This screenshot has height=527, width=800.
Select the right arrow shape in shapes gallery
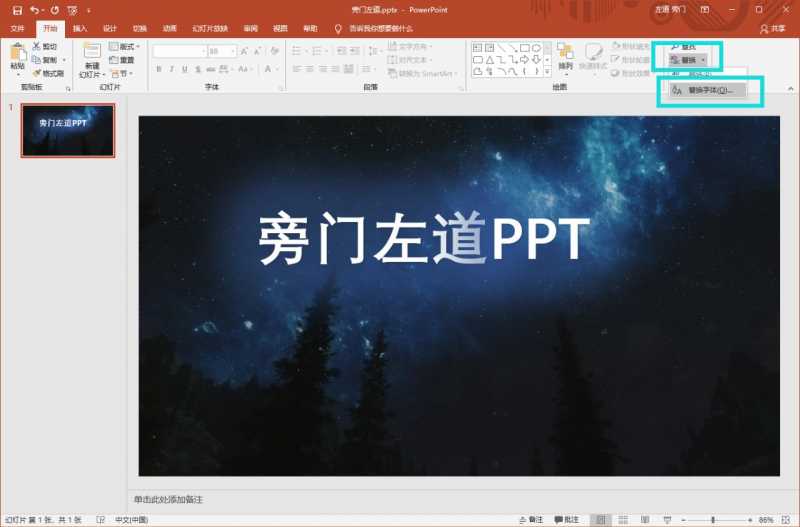click(524, 60)
